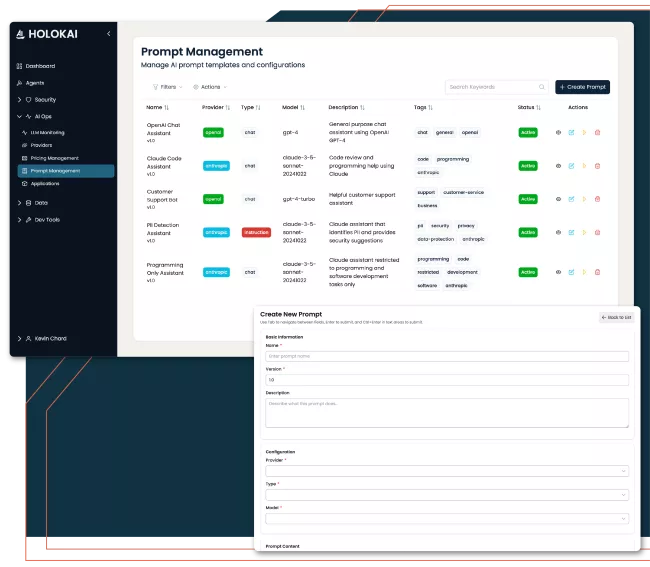Open Dashboard in the sidebar

pos(36,66)
